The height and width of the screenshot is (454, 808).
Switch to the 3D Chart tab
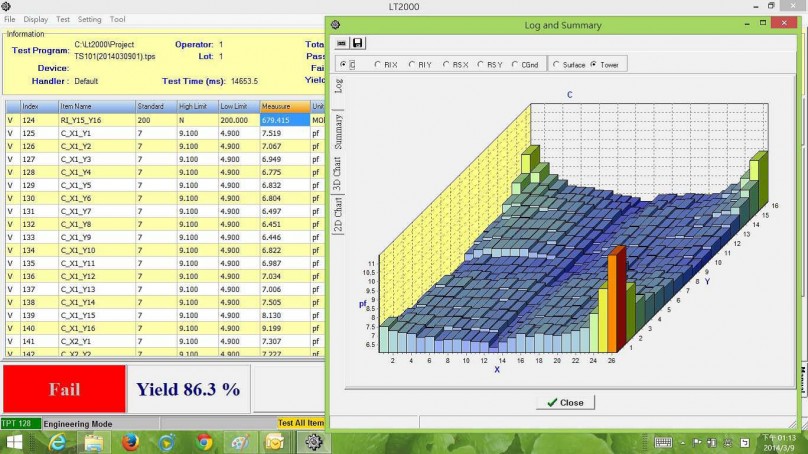pyautogui.click(x=338, y=173)
